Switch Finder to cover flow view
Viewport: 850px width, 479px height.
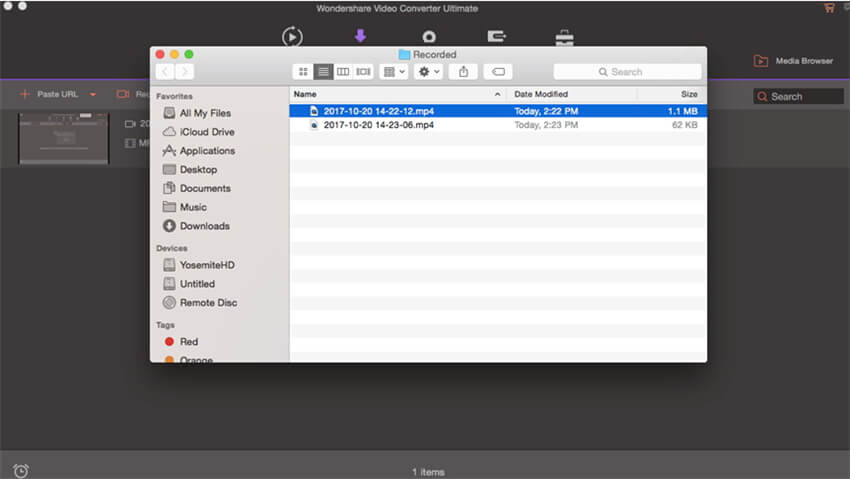[363, 72]
